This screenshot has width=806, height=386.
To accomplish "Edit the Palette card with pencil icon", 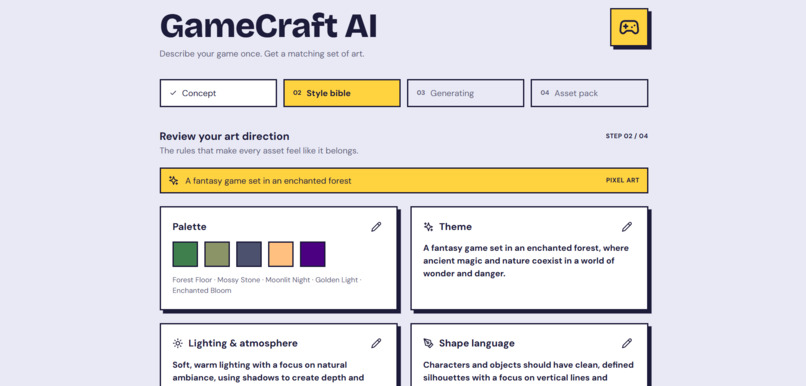I will pos(376,227).
